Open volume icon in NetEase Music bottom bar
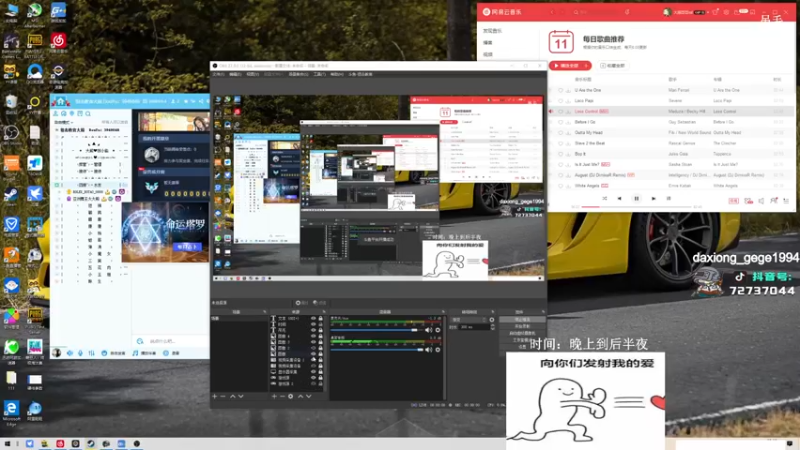 761,201
